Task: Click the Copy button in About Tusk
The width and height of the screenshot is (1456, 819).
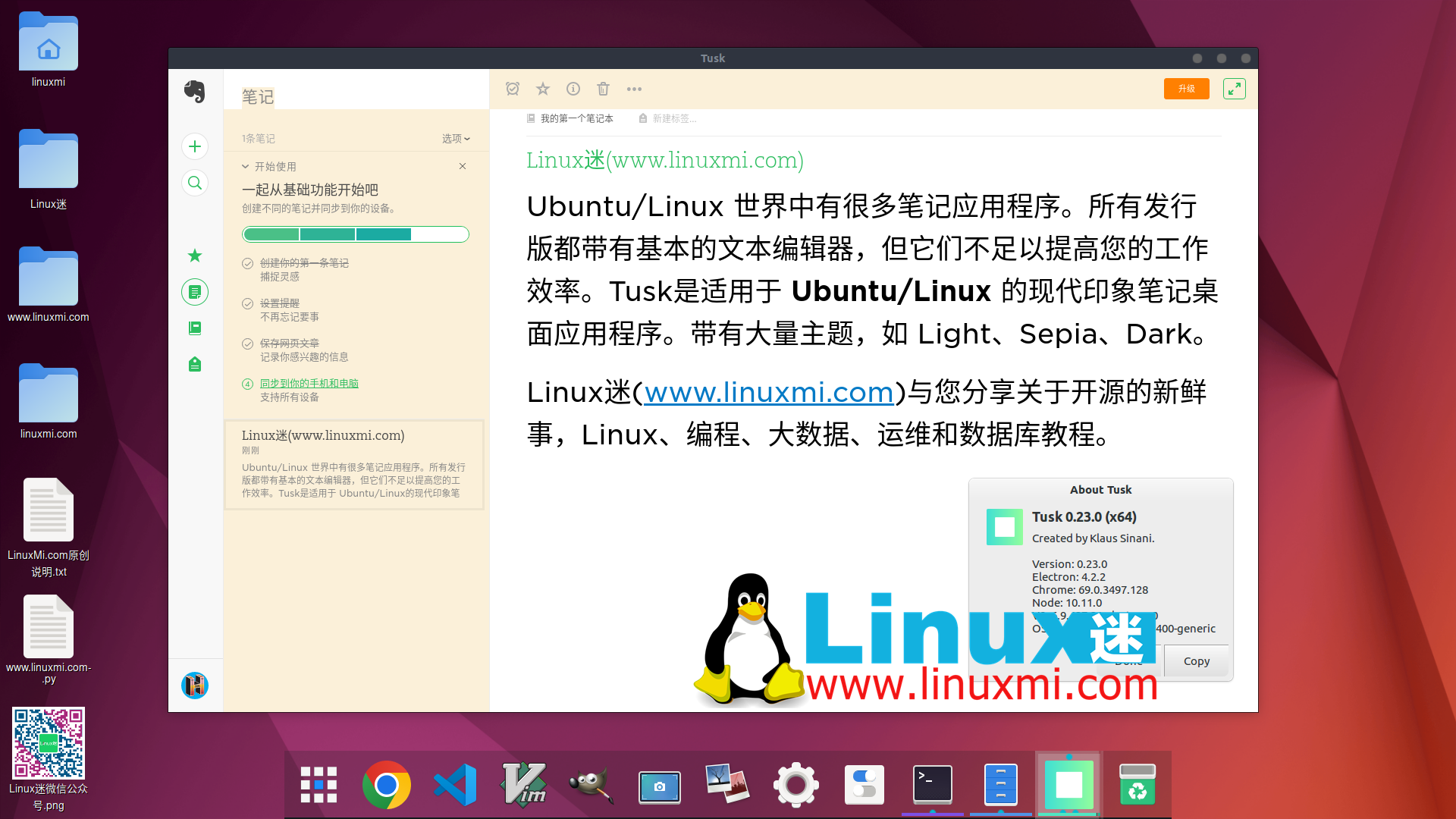Action: click(1197, 661)
